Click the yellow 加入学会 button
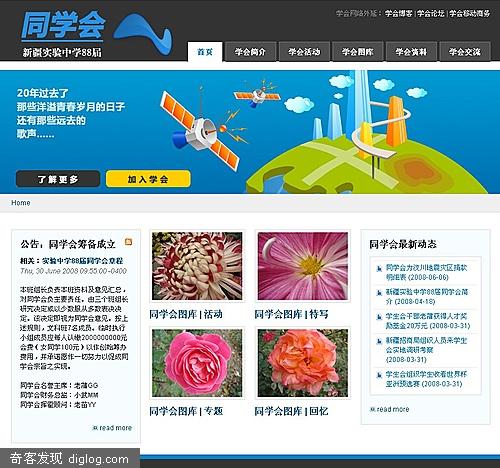Screen dimensions: 500x468 coord(148,179)
